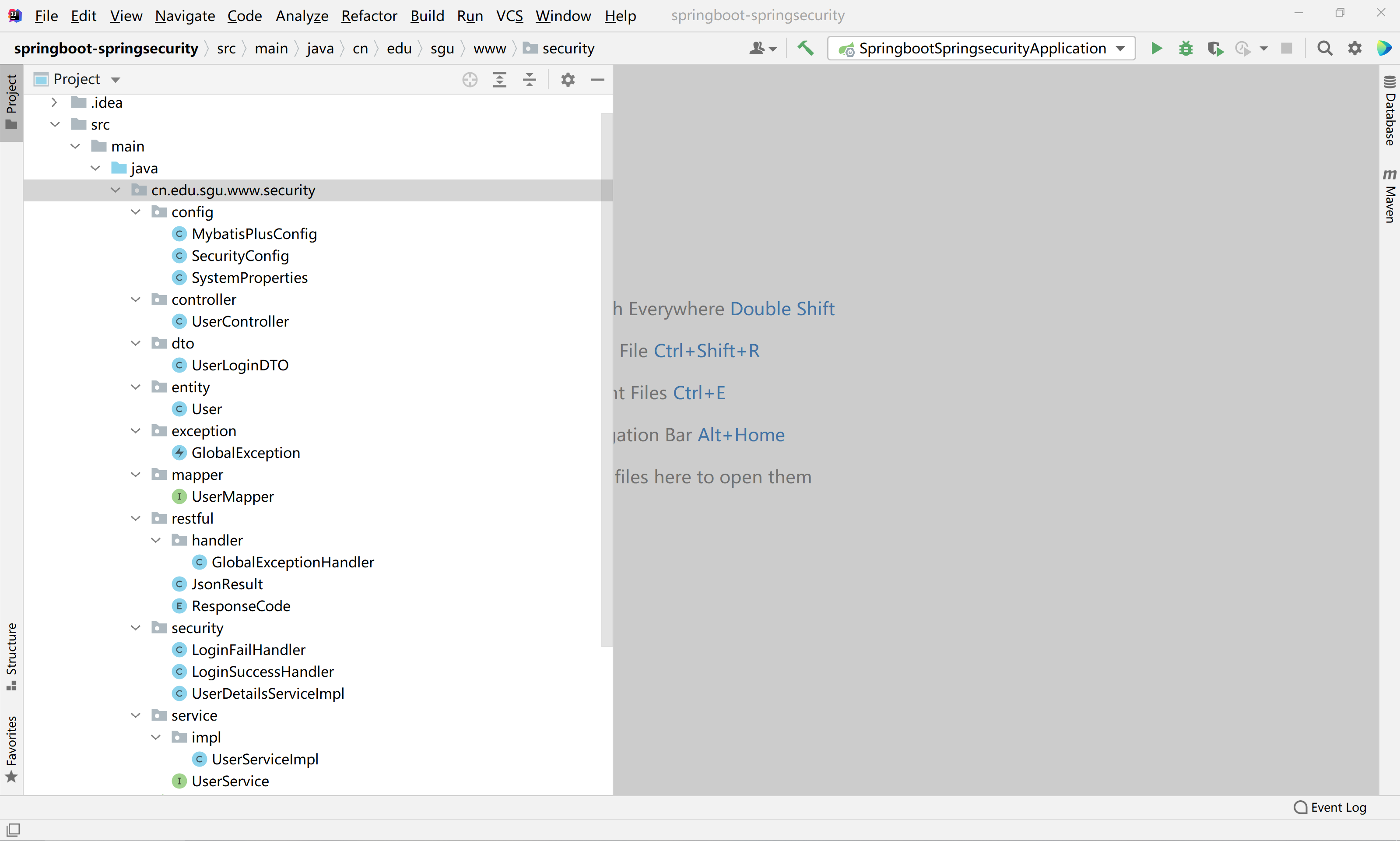Open Search Everywhere magnifier icon
The image size is (1400, 841).
(x=1324, y=49)
